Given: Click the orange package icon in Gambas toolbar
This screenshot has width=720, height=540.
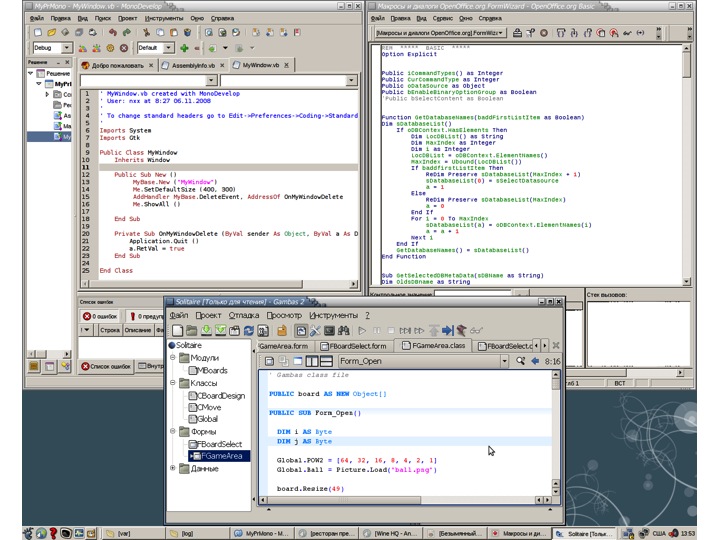Looking at the screenshot, I should point(281,331).
